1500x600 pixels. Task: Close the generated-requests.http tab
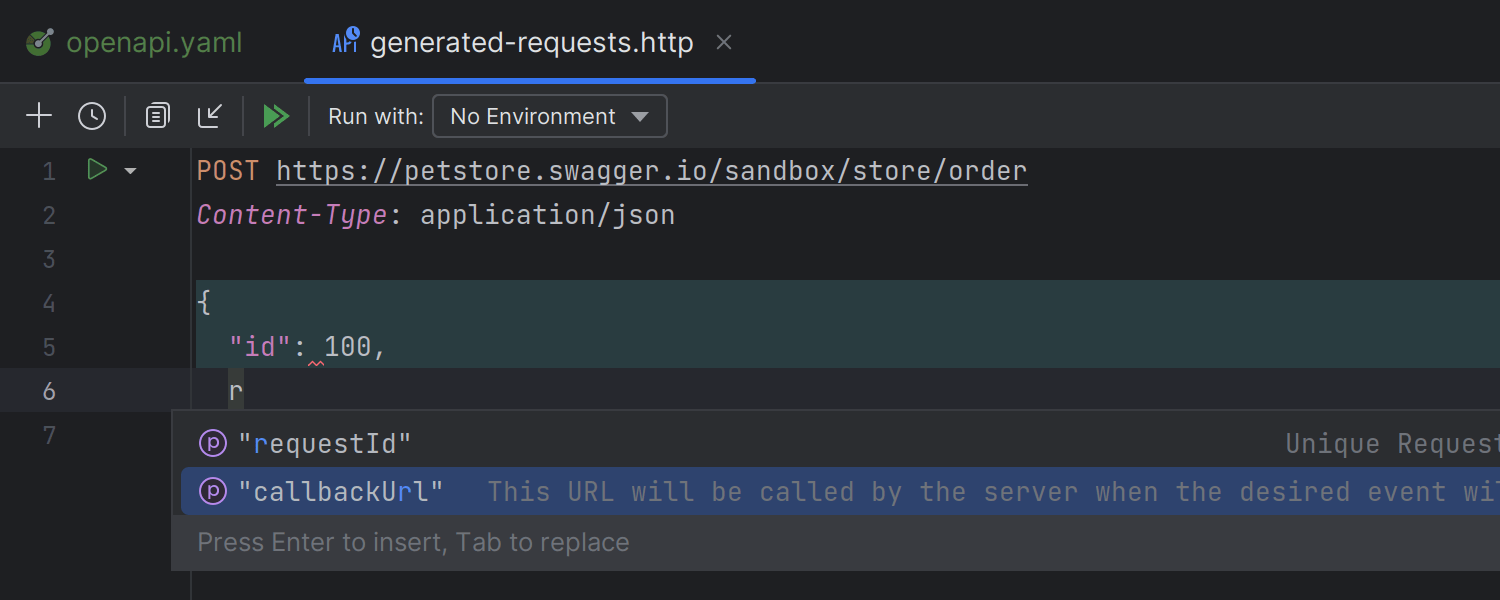pyautogui.click(x=723, y=42)
